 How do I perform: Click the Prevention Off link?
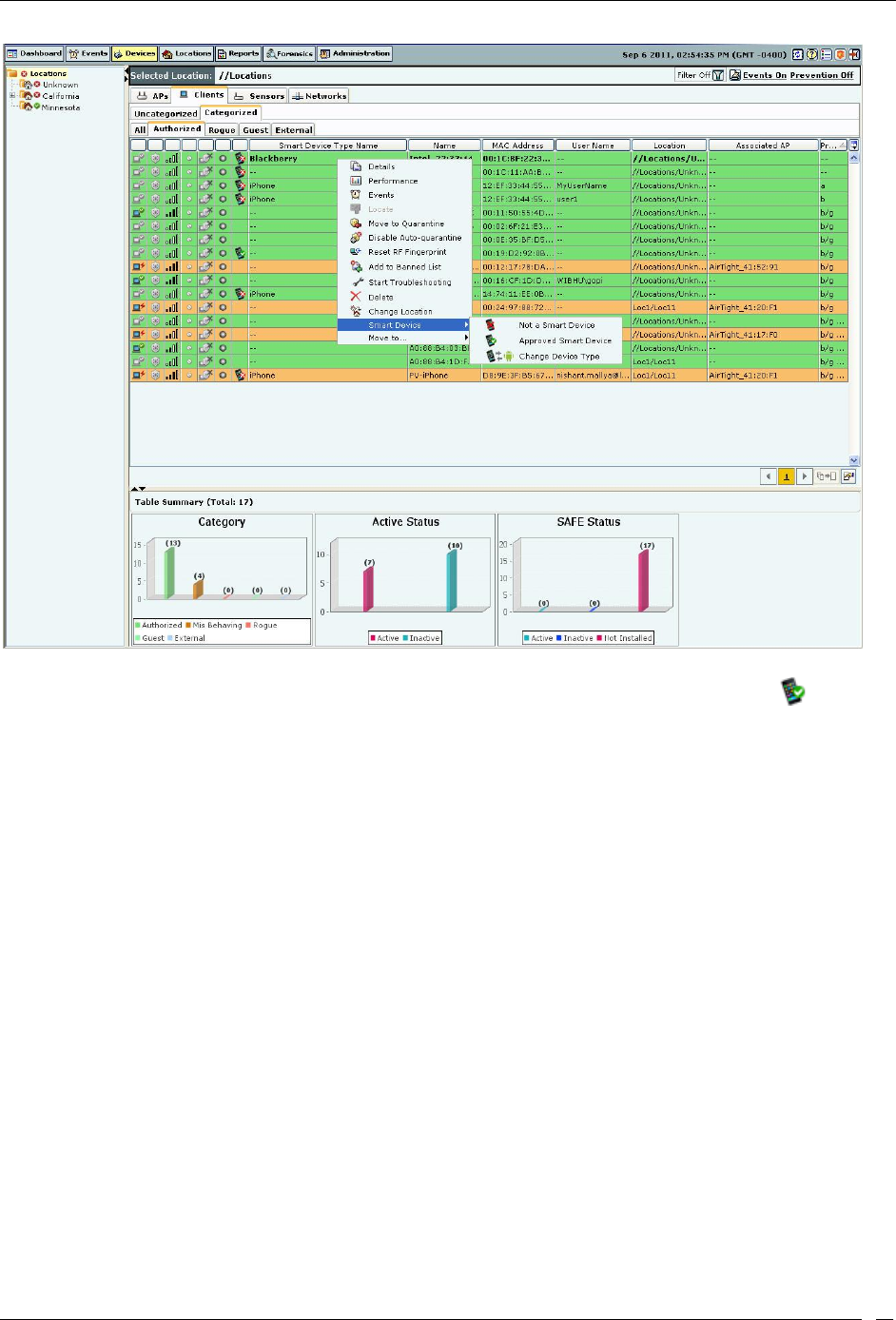pos(822,75)
